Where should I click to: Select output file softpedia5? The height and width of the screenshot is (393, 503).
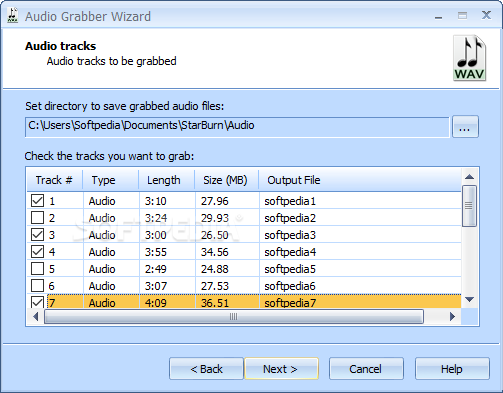[x=290, y=269]
